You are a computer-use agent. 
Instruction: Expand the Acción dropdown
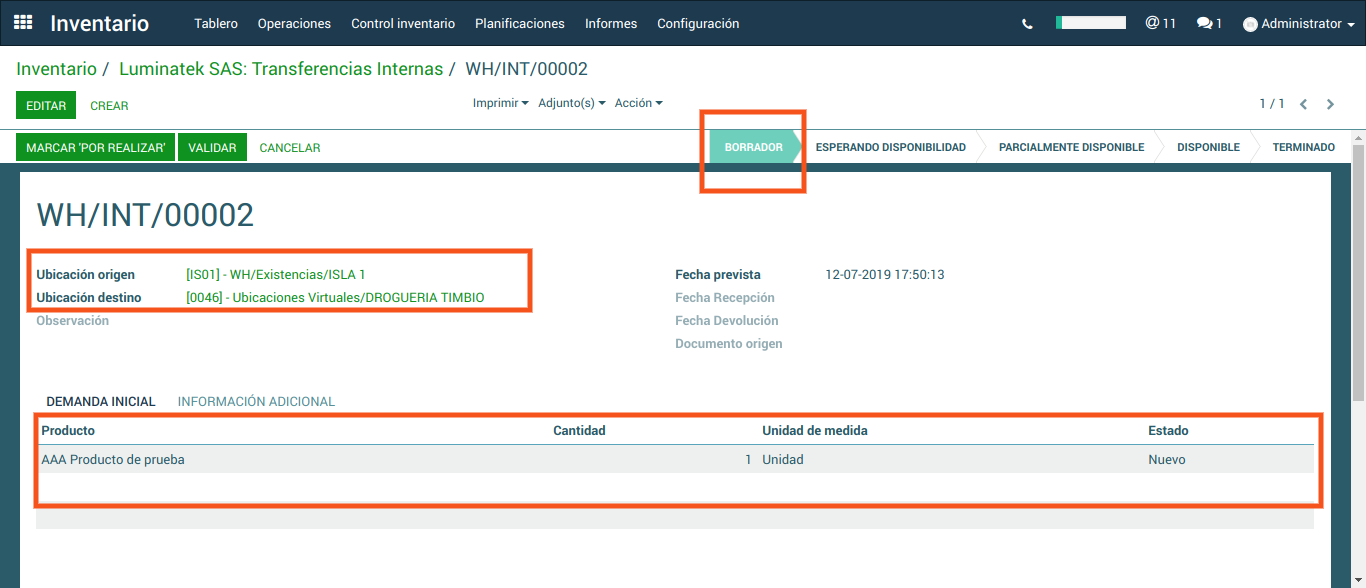click(638, 103)
